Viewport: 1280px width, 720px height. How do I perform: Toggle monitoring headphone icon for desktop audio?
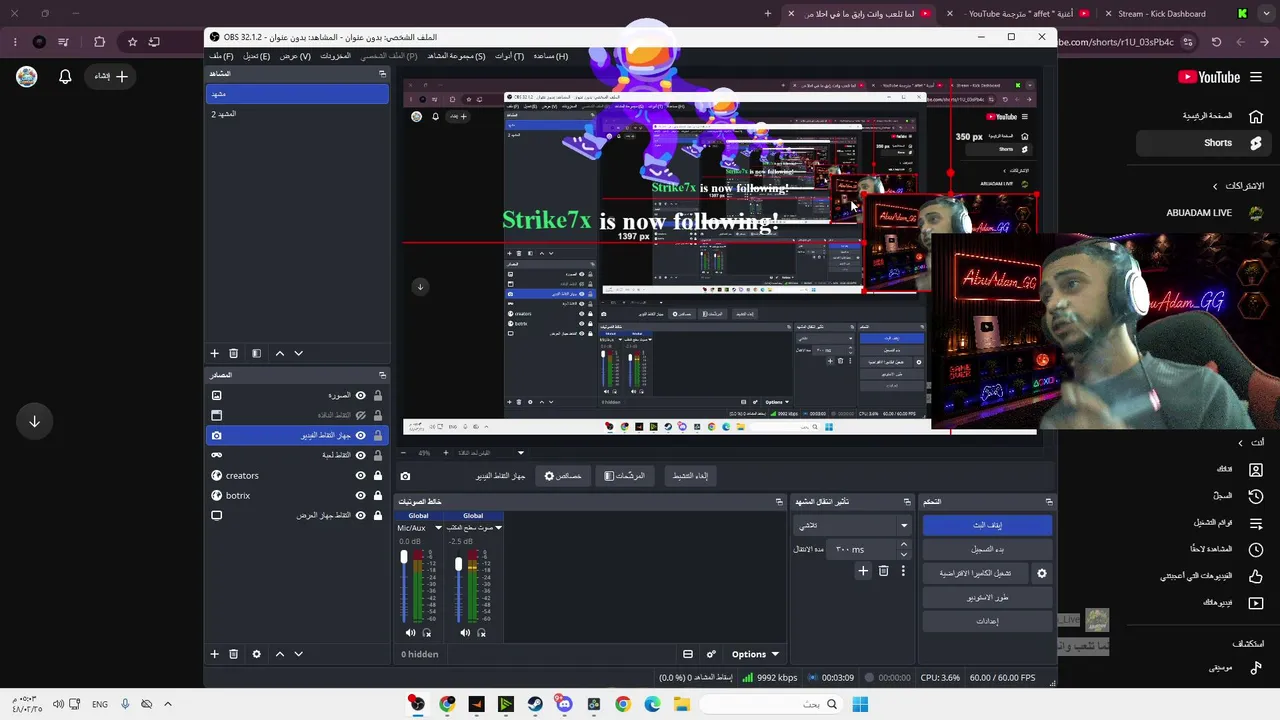coord(481,632)
